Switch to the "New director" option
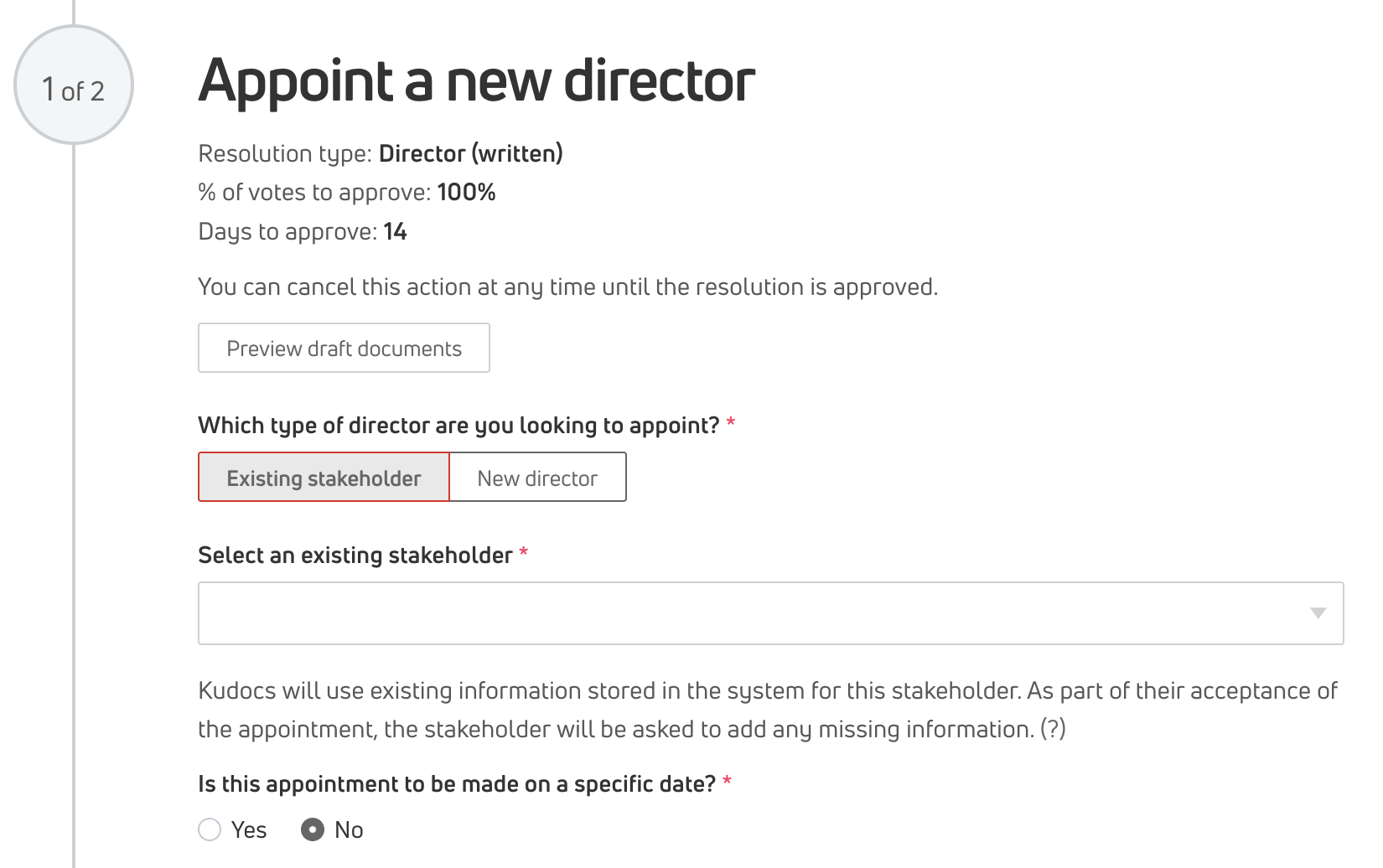Viewport: 1383px width, 868px height. [x=537, y=478]
